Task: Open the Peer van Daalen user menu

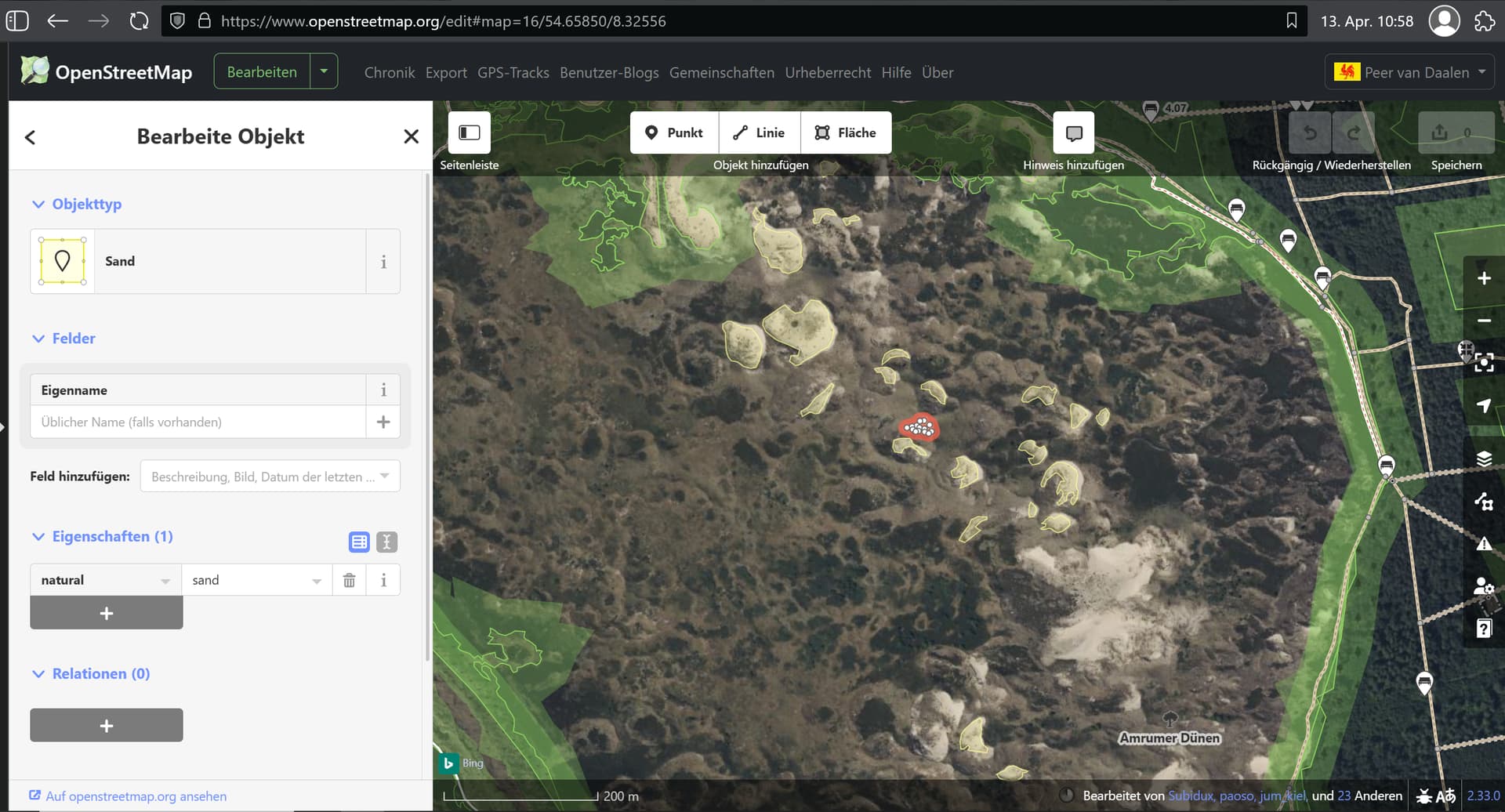Action: coord(1409,72)
